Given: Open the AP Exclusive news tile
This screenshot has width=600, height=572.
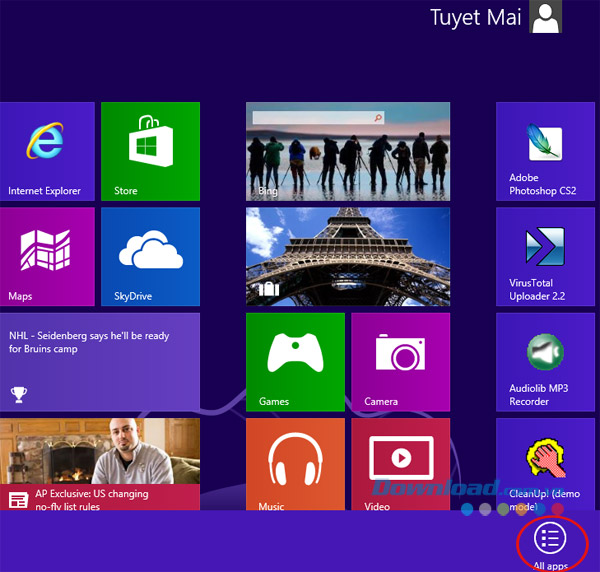Looking at the screenshot, I should point(99,464).
